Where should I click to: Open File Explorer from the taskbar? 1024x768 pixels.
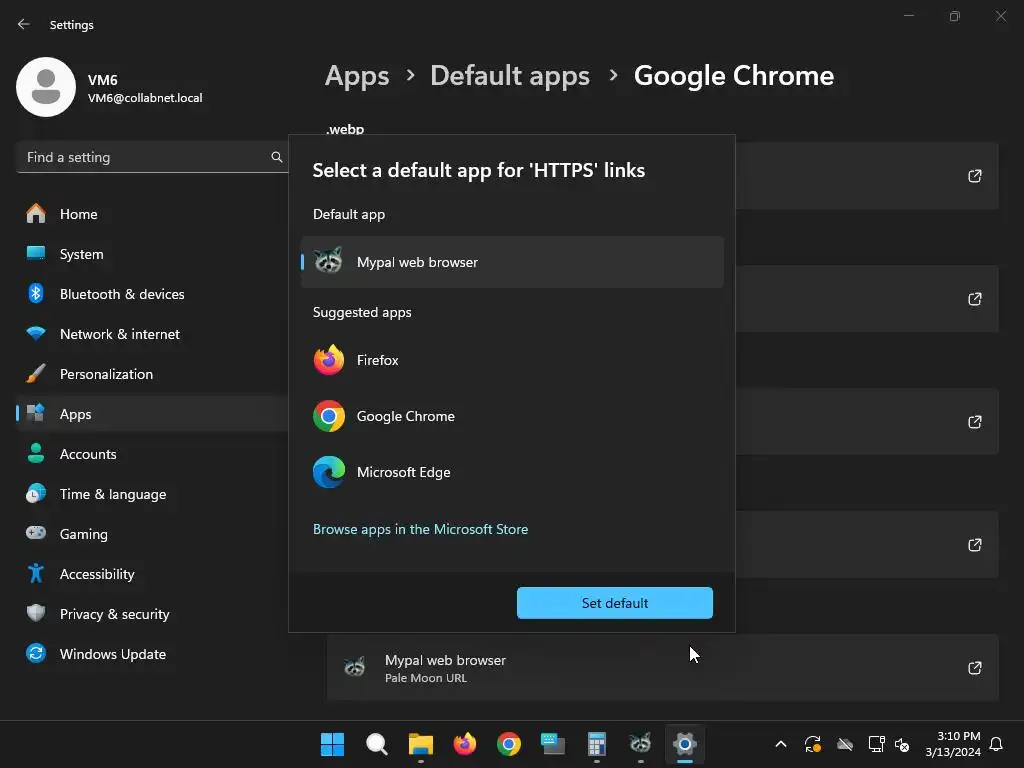coord(421,744)
